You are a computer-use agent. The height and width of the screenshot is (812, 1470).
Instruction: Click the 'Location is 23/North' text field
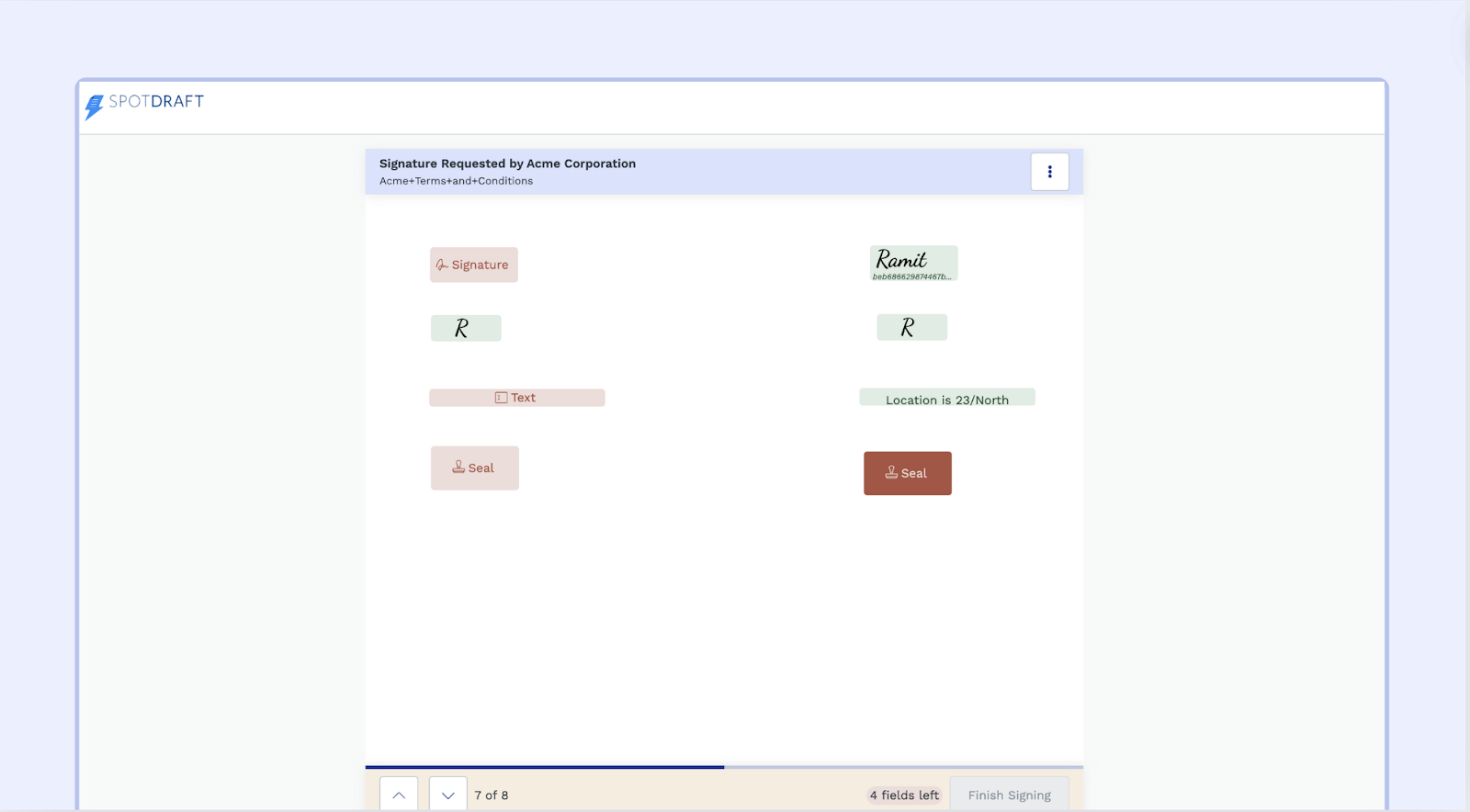pos(947,398)
